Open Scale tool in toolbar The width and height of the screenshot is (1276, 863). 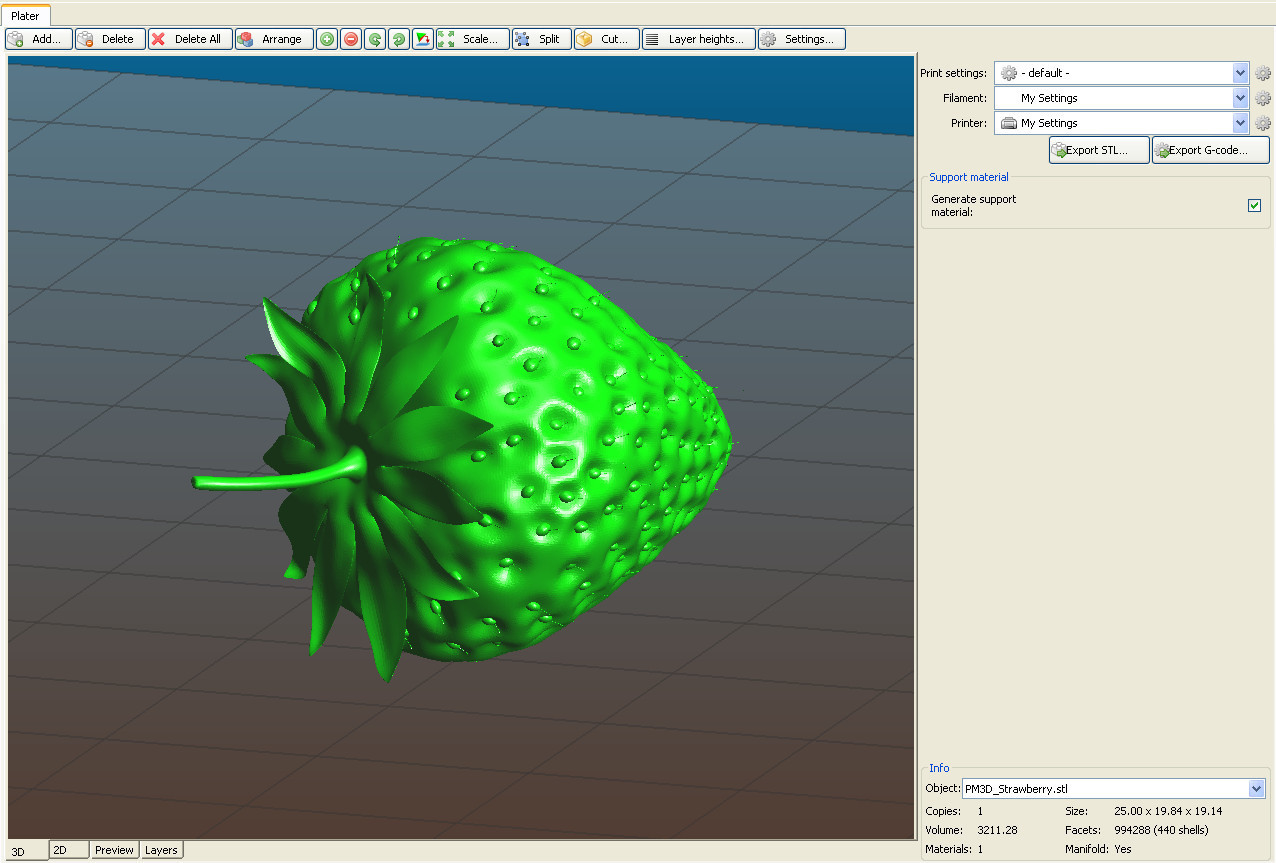(473, 39)
